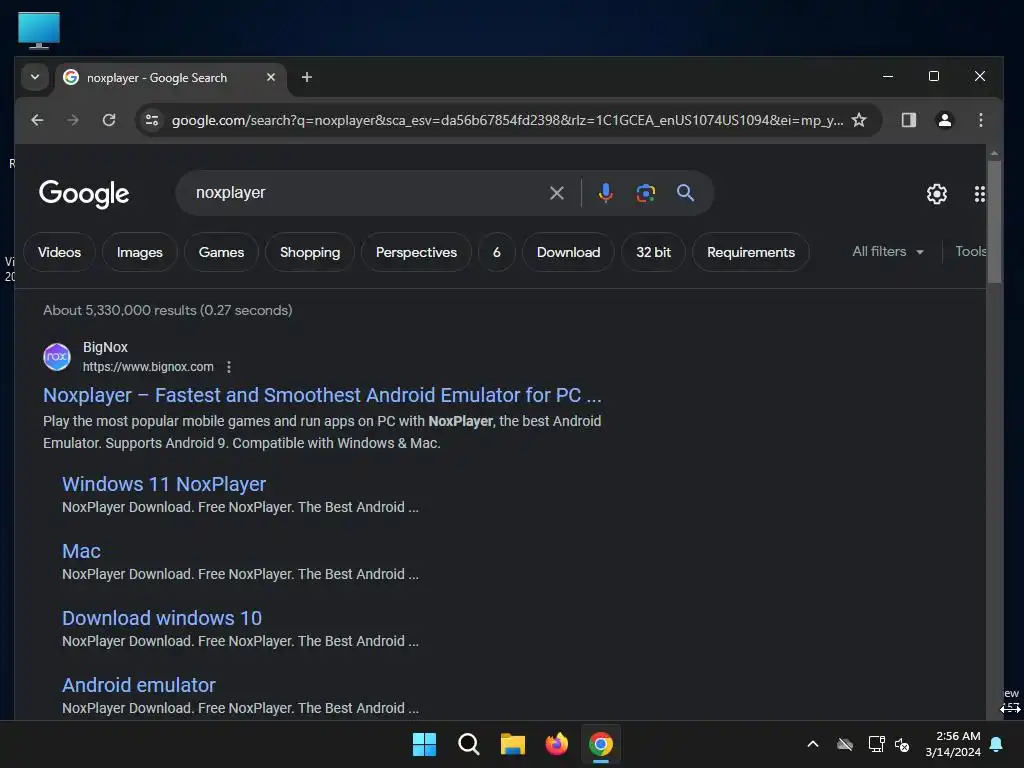
Task: Click the Google logo
Action: point(84,194)
